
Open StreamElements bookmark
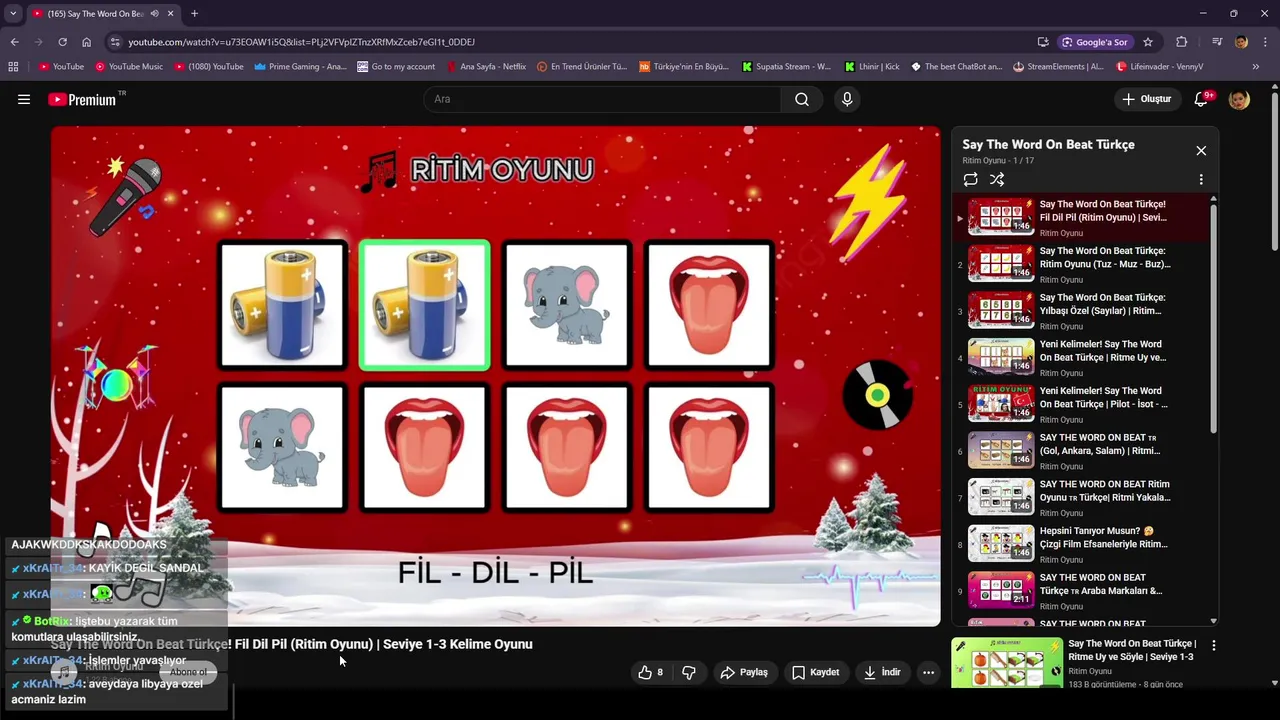click(x=1058, y=67)
